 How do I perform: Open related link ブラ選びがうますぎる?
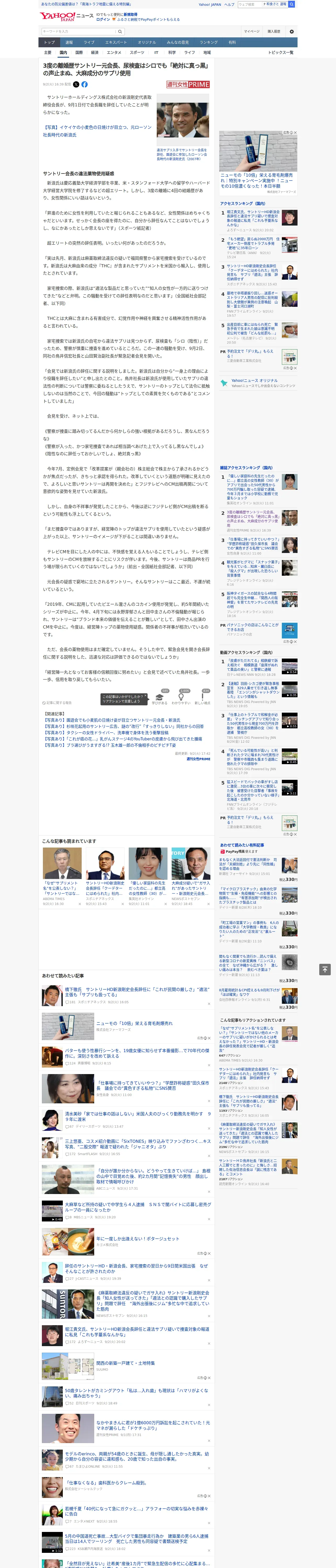(110, 746)
